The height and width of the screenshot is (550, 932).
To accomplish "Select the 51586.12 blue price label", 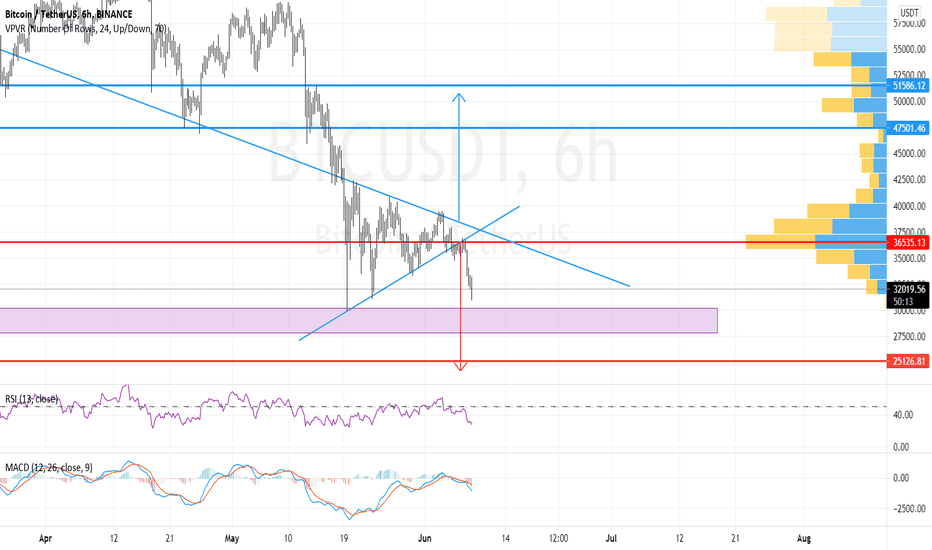I will point(909,86).
